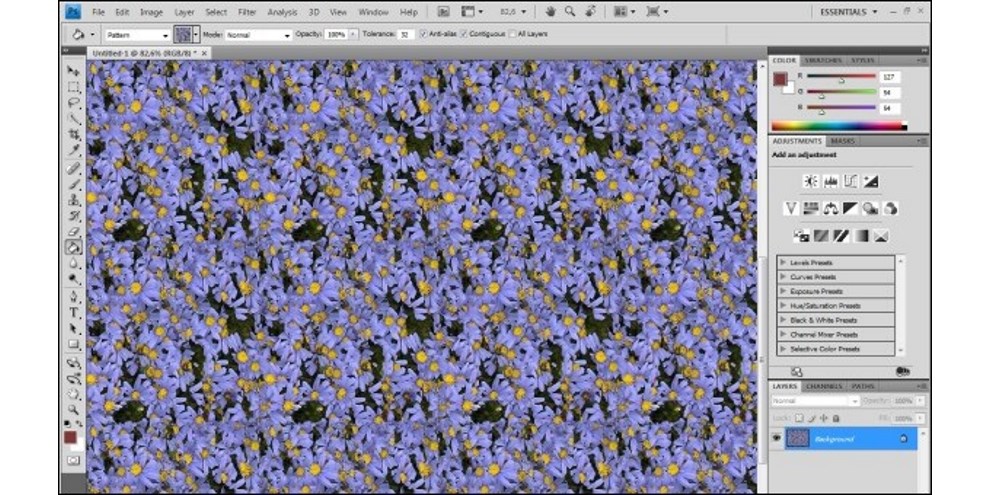Add a Brightness/Contrast adjustment
990x495 pixels.
(x=811, y=182)
